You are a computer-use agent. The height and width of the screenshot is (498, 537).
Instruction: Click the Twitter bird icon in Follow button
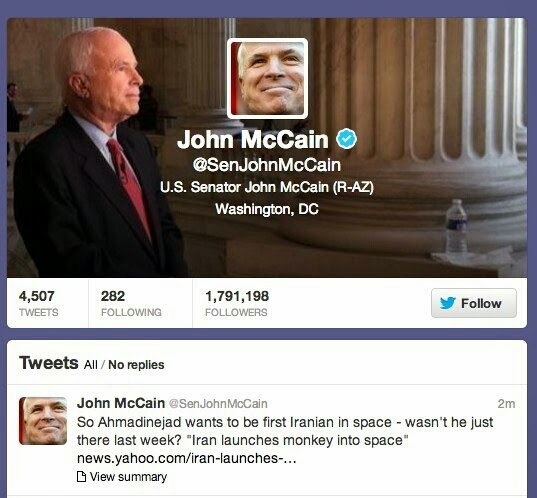pos(447,303)
